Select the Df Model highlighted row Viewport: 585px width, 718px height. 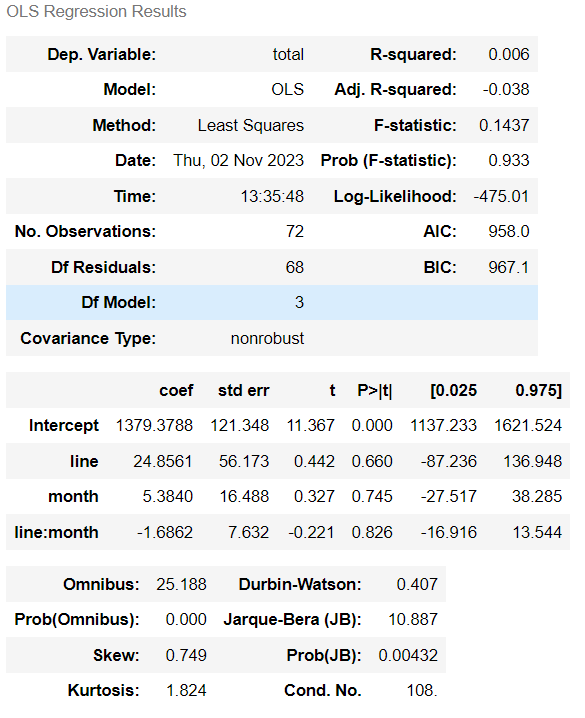272,302
